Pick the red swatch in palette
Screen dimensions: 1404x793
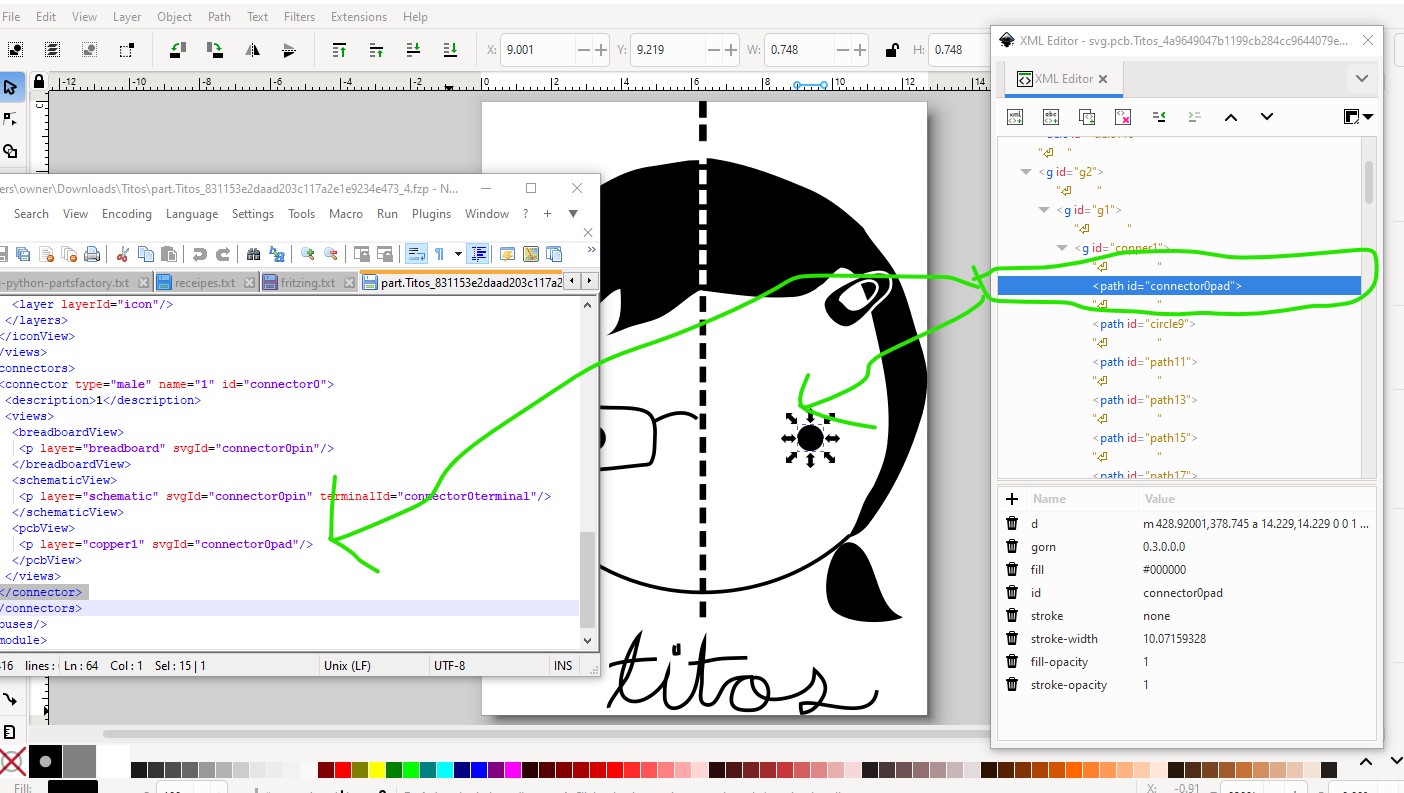[x=343, y=770]
